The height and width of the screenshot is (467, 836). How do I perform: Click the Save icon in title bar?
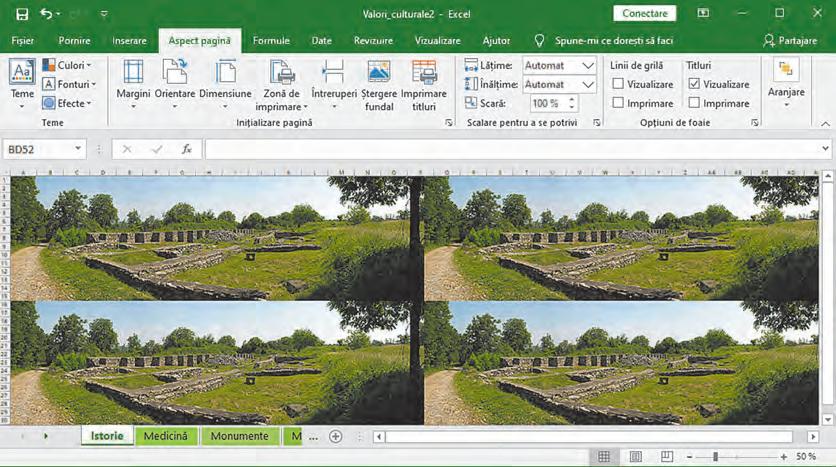click(22, 14)
